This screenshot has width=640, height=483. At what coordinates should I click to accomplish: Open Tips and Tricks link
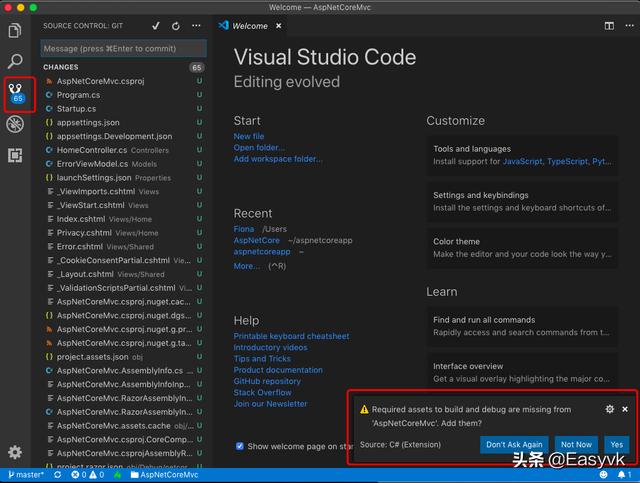point(262,358)
